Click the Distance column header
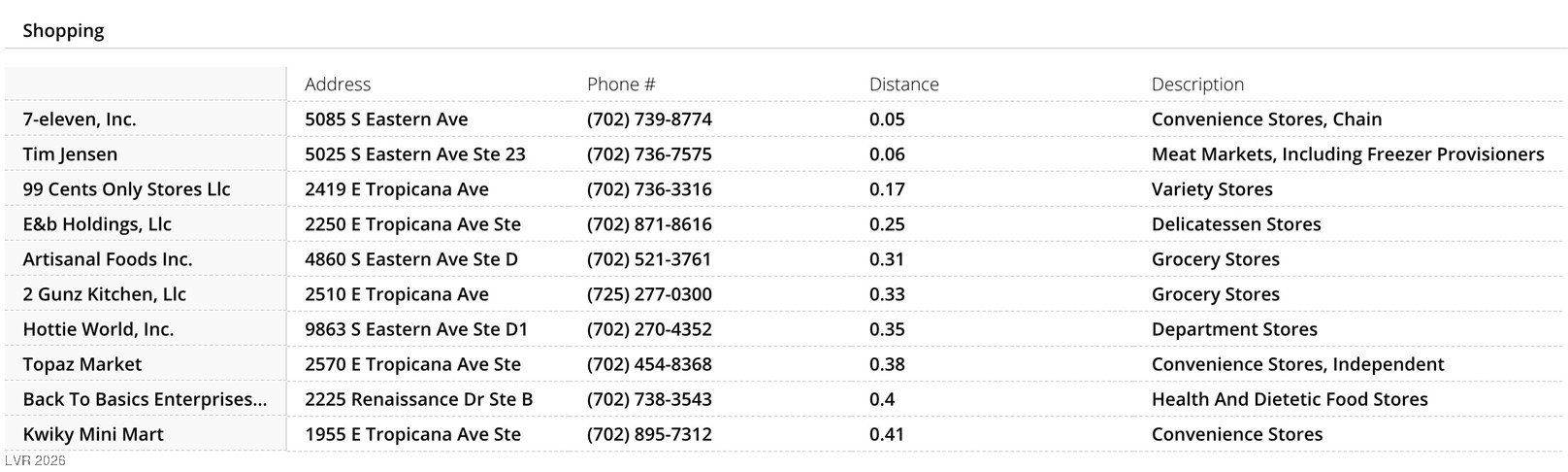The width and height of the screenshot is (1568, 472). pyautogui.click(x=903, y=84)
